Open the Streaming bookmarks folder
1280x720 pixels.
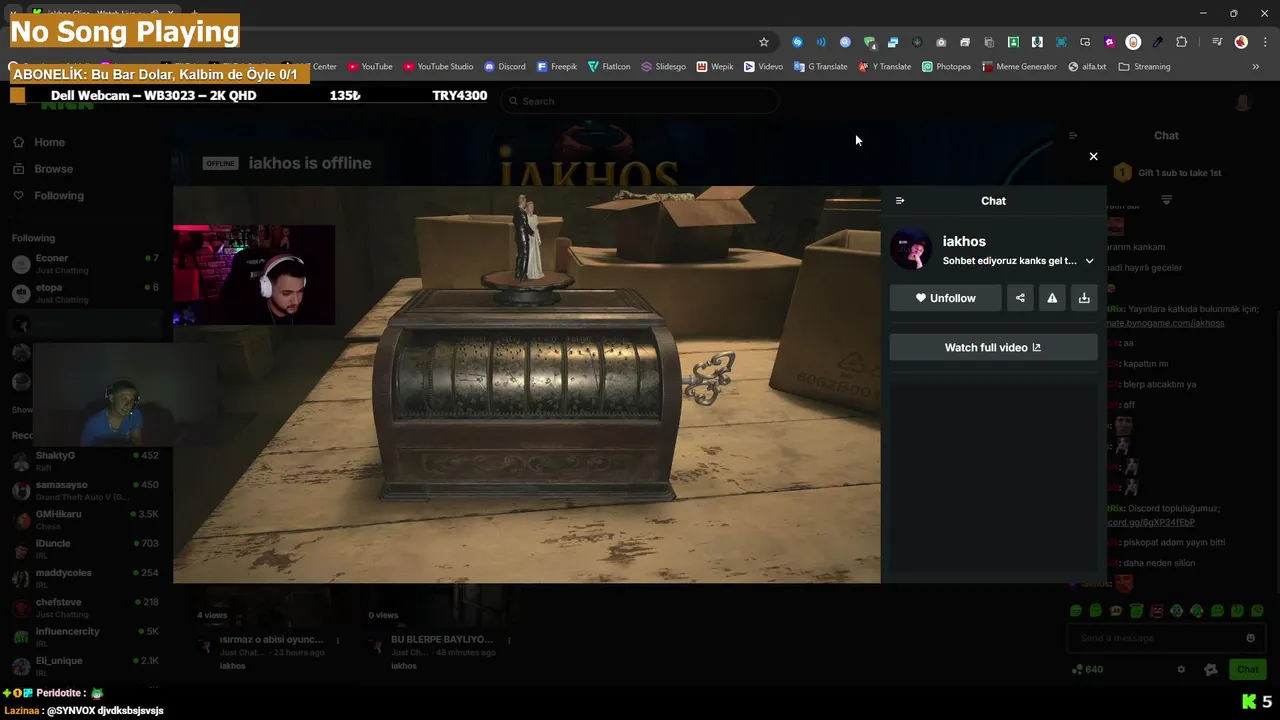1144,67
